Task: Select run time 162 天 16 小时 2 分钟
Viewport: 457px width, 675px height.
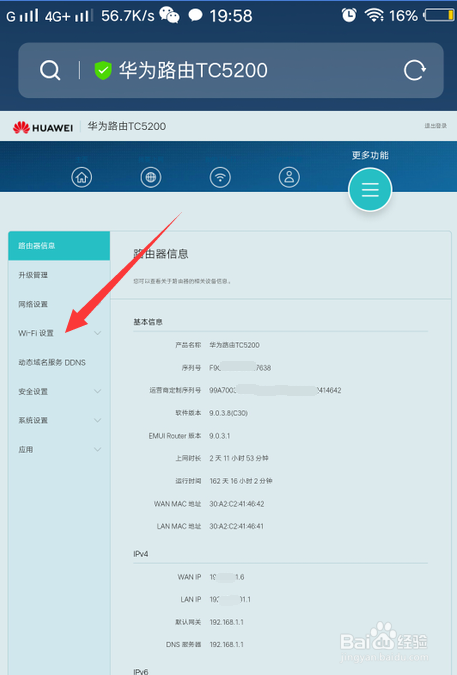Action: [241, 481]
